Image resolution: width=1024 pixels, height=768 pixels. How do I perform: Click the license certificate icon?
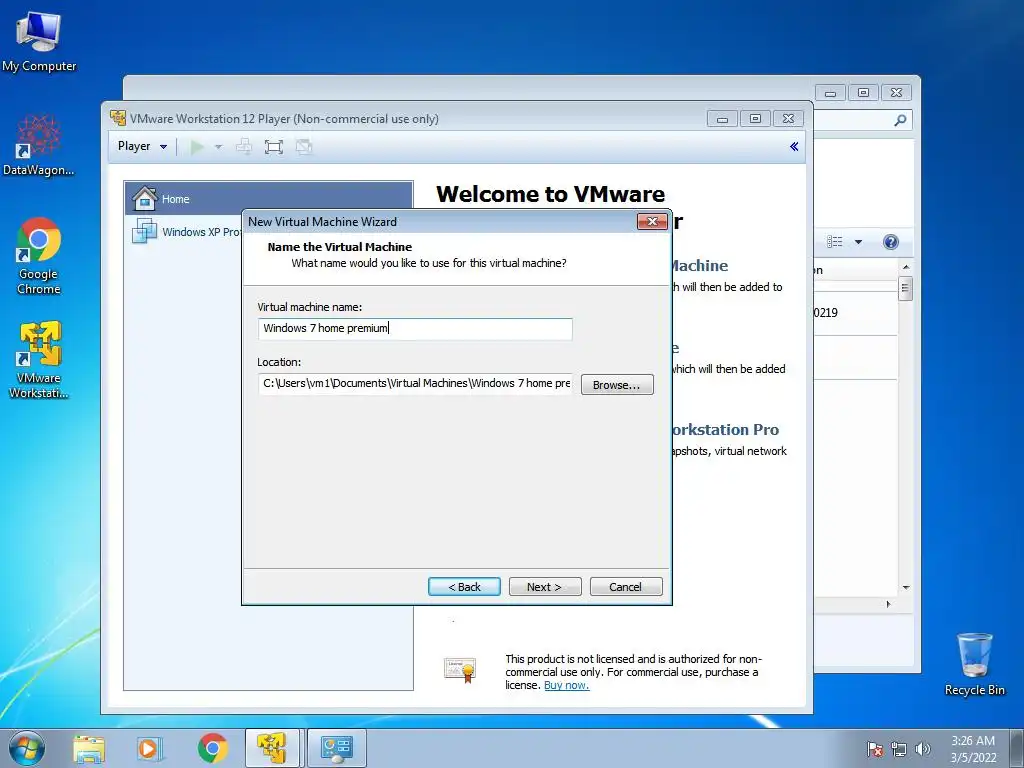460,671
